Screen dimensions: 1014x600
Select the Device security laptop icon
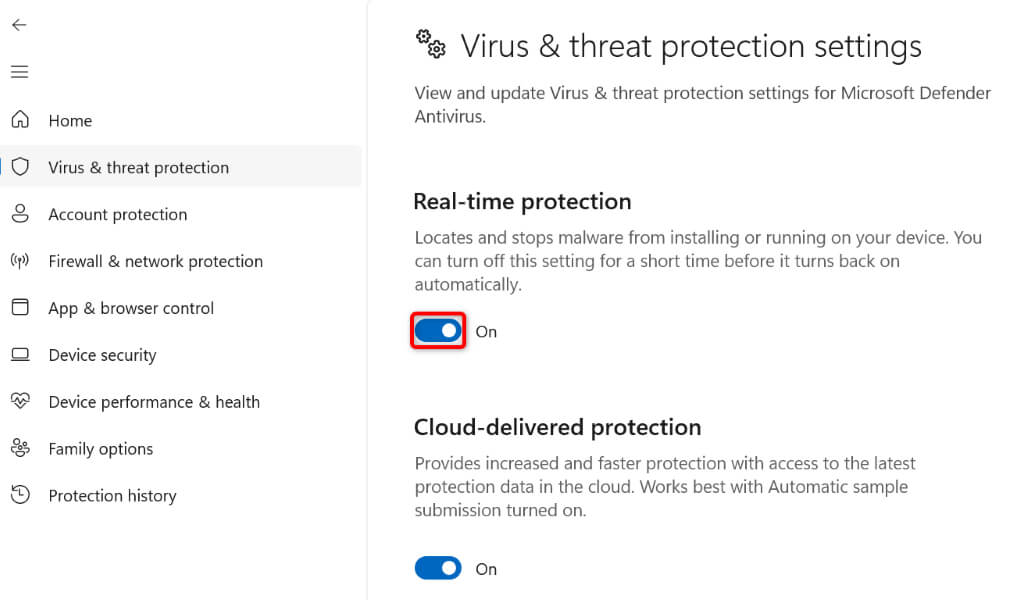[x=20, y=355]
